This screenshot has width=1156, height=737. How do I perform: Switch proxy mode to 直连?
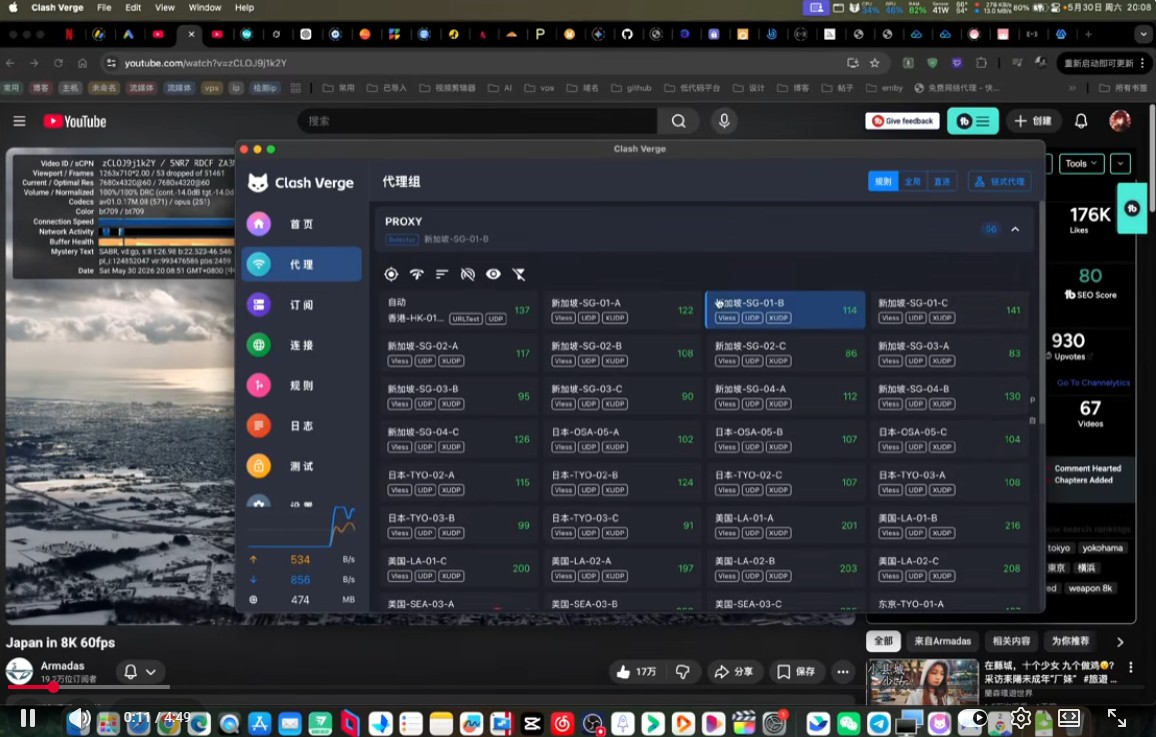coord(942,181)
